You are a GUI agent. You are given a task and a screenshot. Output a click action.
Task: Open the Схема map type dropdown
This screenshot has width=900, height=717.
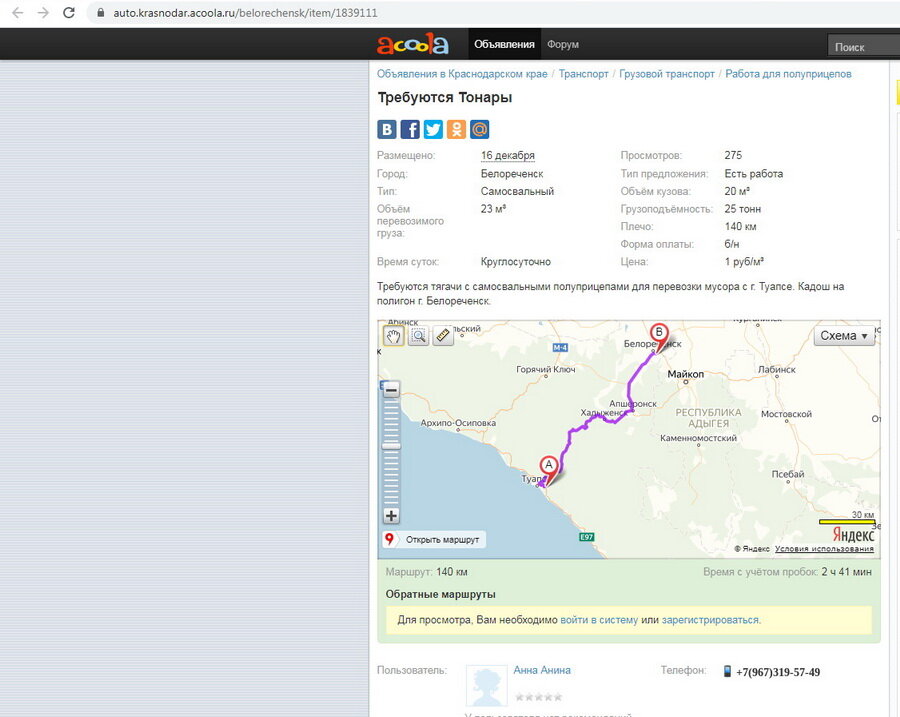844,336
